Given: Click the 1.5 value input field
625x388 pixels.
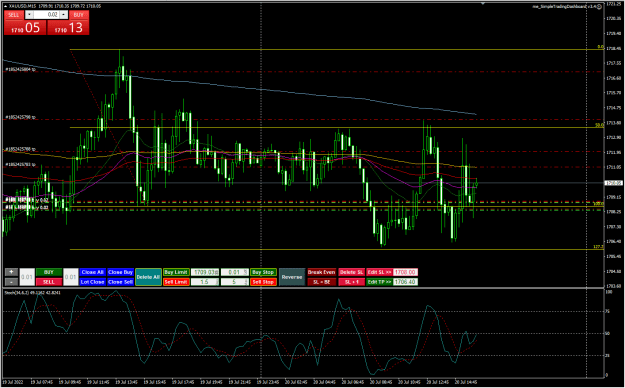Looking at the screenshot, I should click(x=205, y=282).
